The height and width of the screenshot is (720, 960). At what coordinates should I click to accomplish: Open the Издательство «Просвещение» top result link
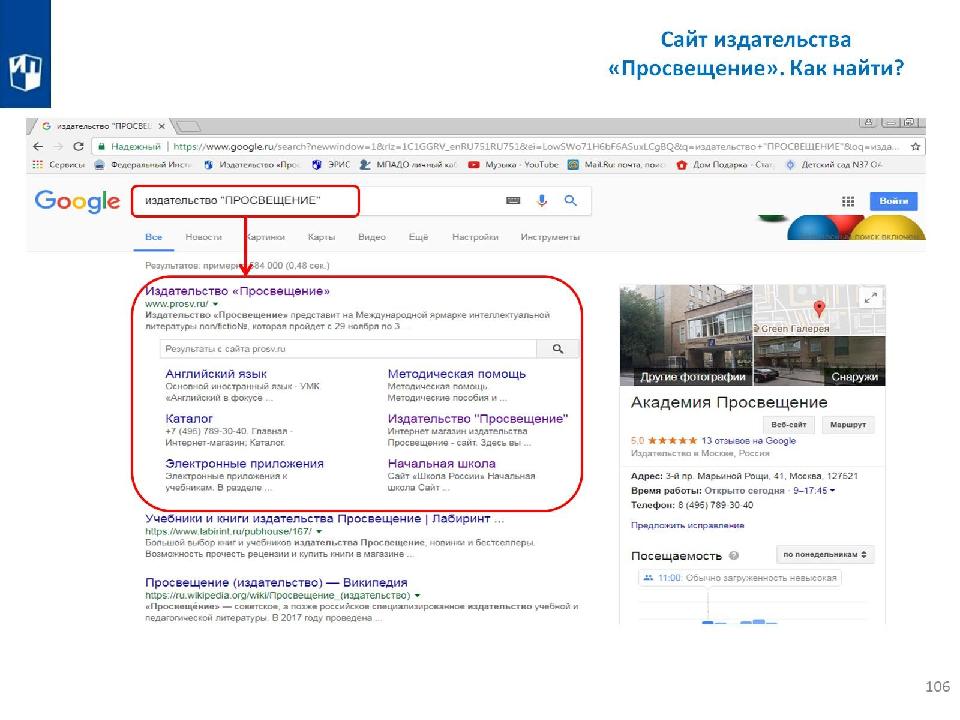(x=237, y=291)
